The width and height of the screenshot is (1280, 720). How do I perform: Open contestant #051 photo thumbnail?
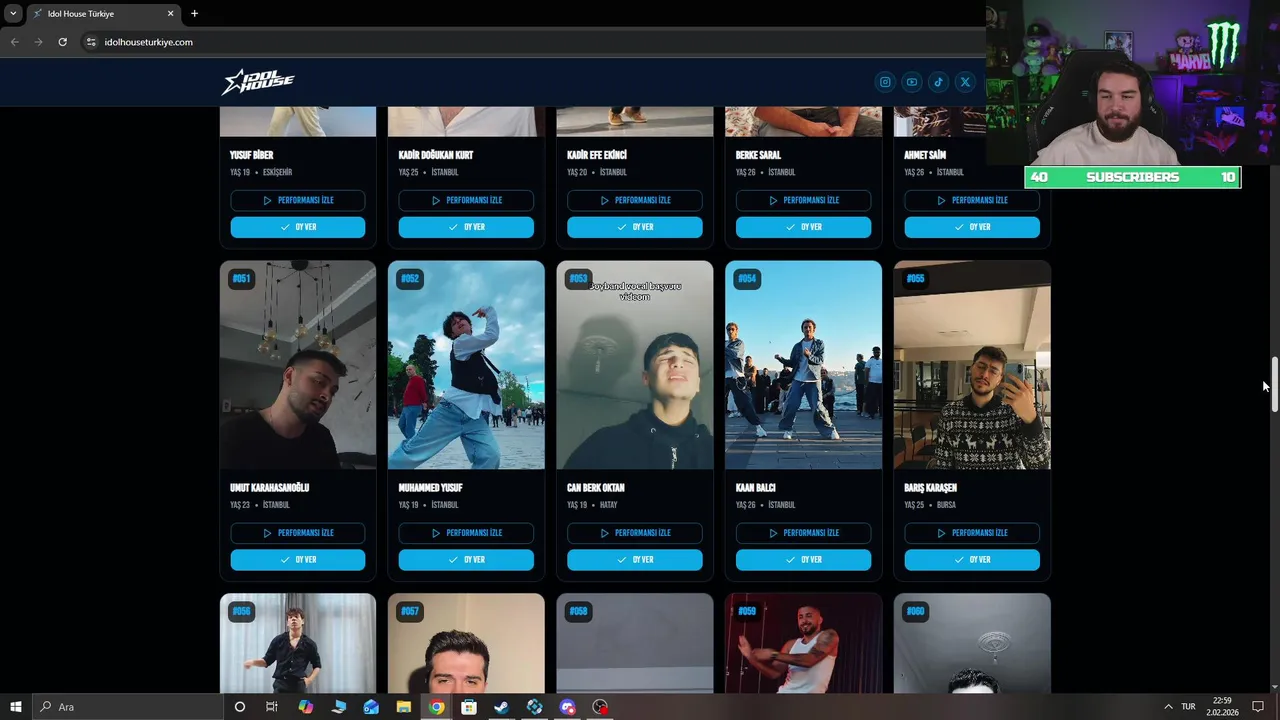(298, 365)
